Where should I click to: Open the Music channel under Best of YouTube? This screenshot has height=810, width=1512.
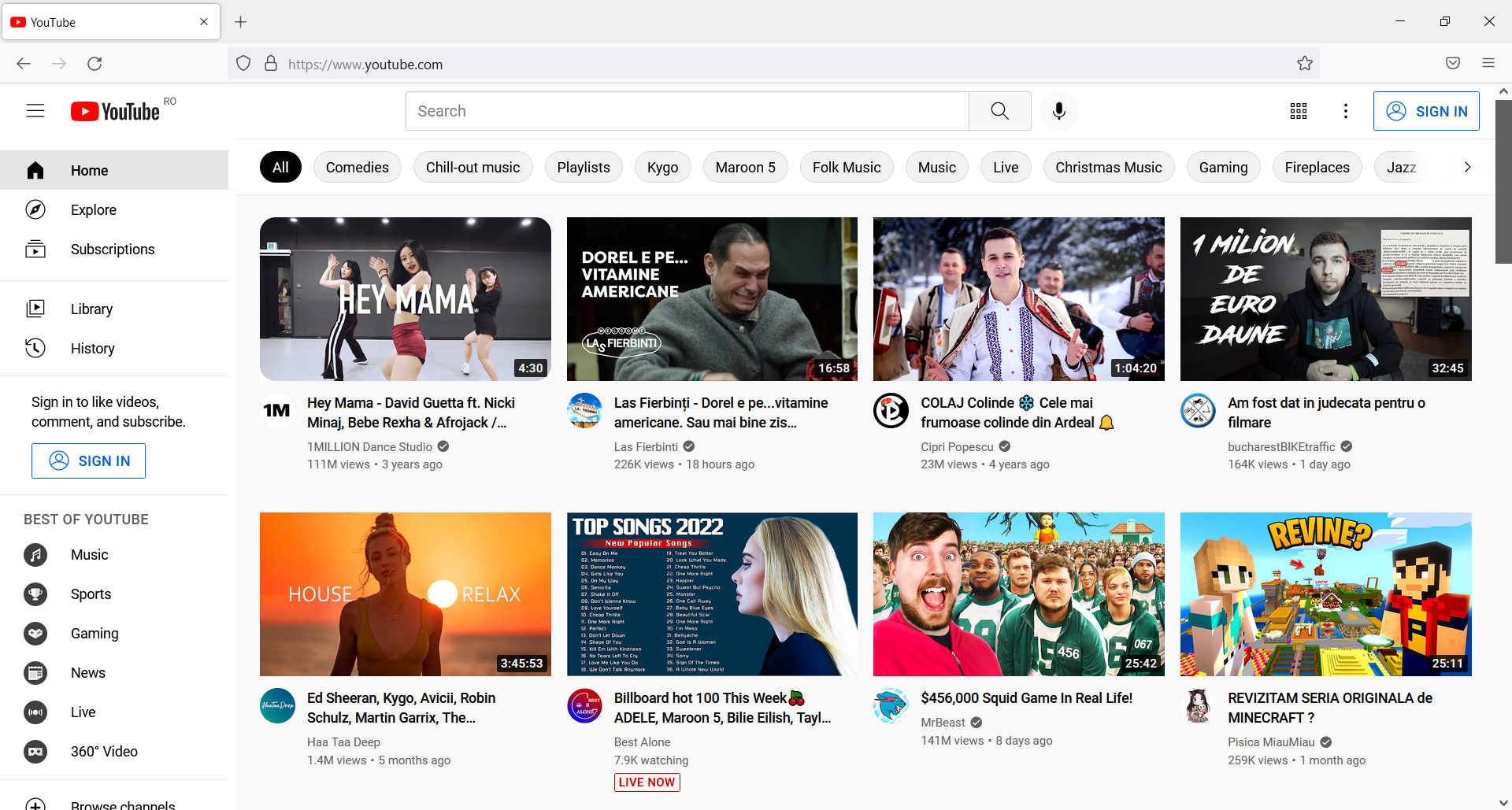click(x=89, y=554)
